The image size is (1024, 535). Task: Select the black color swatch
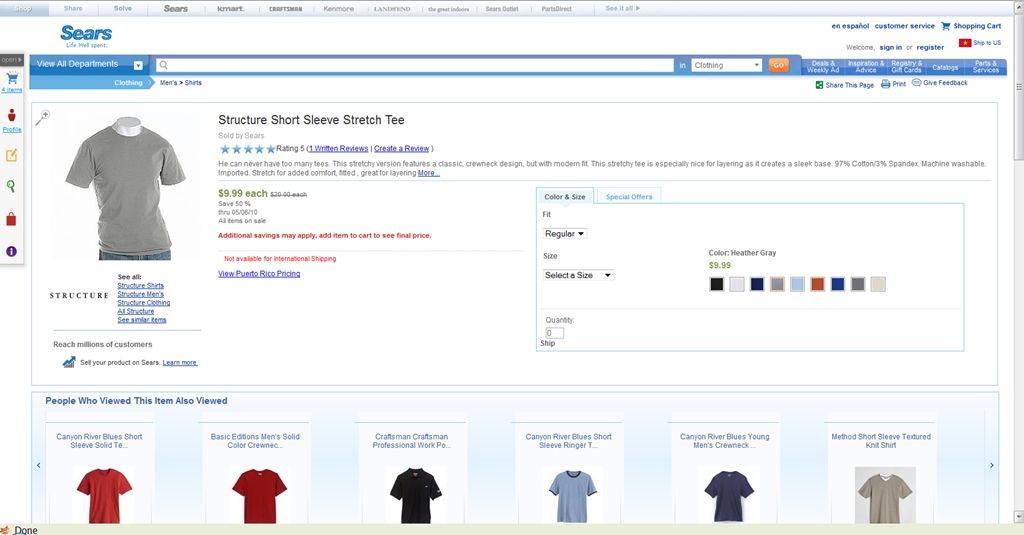tap(716, 284)
